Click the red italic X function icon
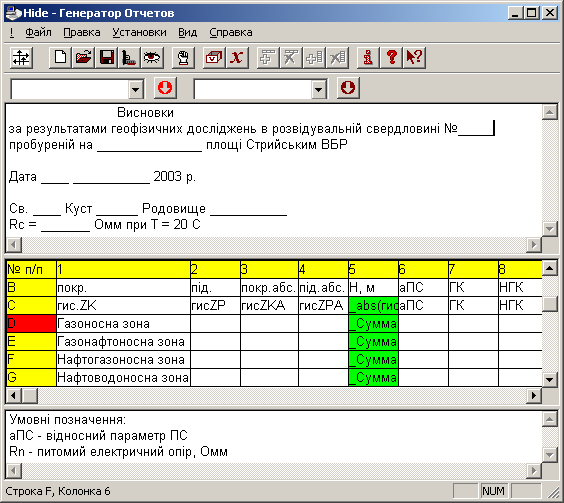The image size is (564, 503). click(237, 58)
